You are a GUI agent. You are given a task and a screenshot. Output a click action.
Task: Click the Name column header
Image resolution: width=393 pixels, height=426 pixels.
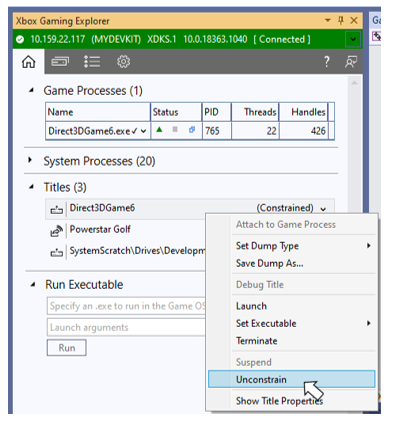(98, 112)
